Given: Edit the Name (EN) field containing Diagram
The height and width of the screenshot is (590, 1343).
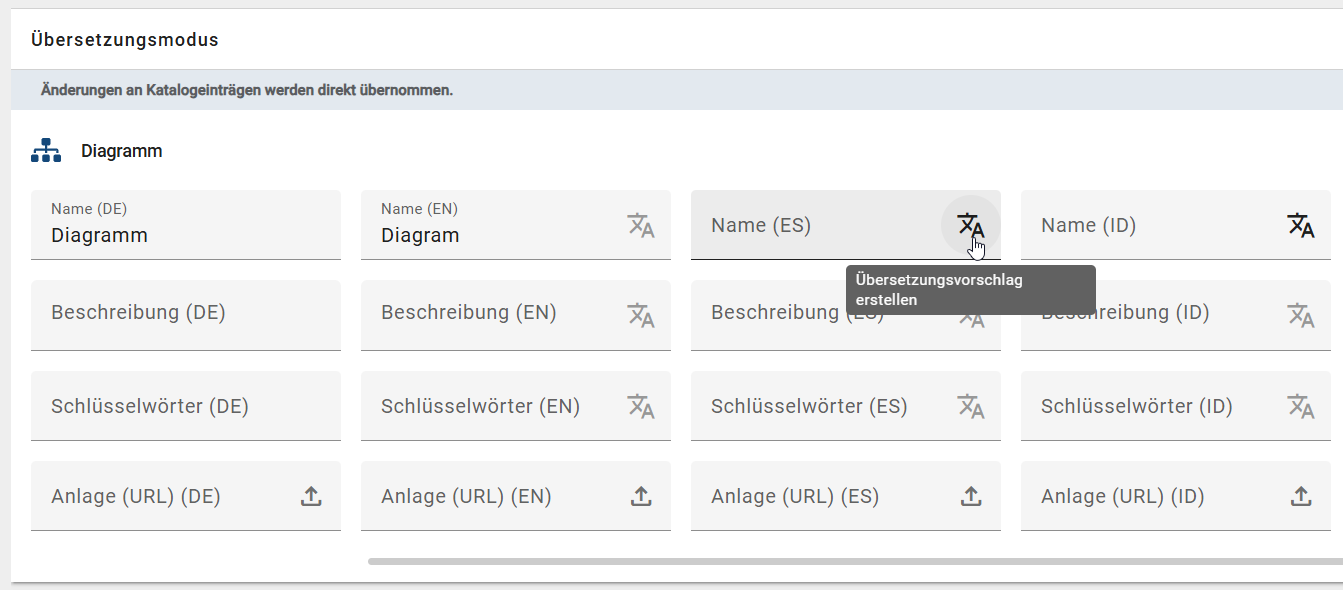Looking at the screenshot, I should click(470, 234).
